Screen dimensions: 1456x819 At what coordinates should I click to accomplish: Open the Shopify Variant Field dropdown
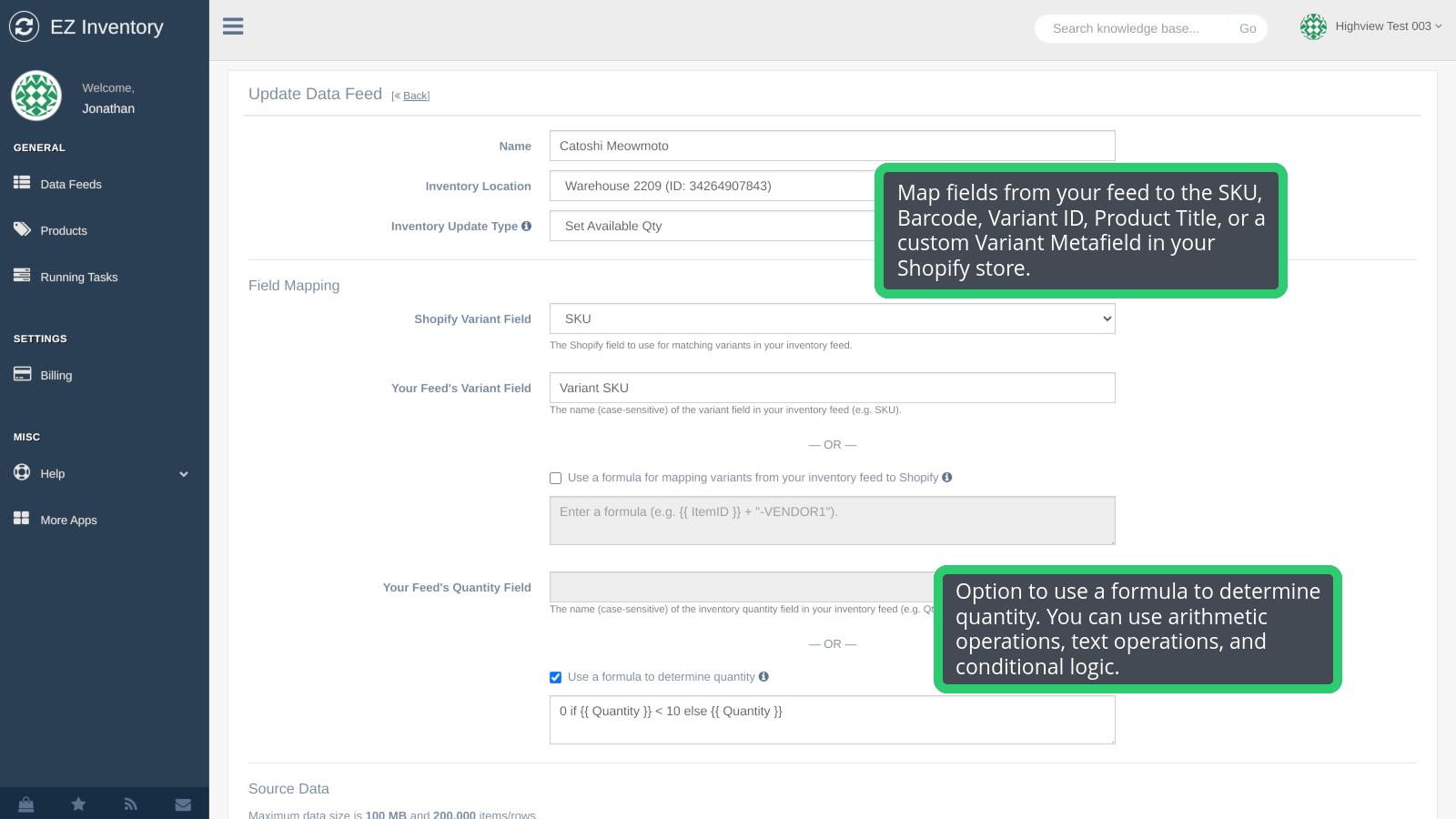(x=832, y=318)
